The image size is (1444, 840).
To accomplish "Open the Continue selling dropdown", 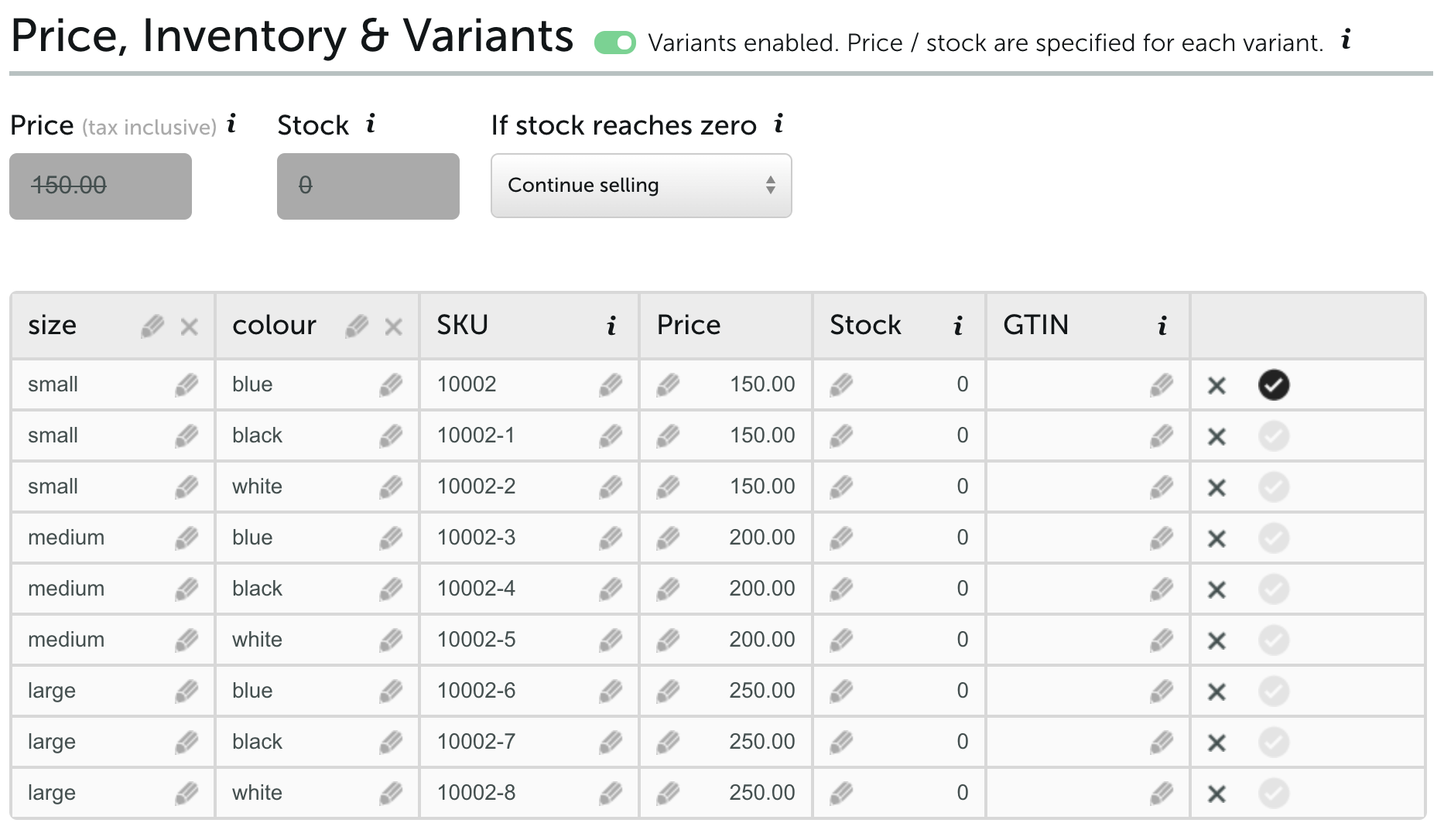I will pos(641,186).
